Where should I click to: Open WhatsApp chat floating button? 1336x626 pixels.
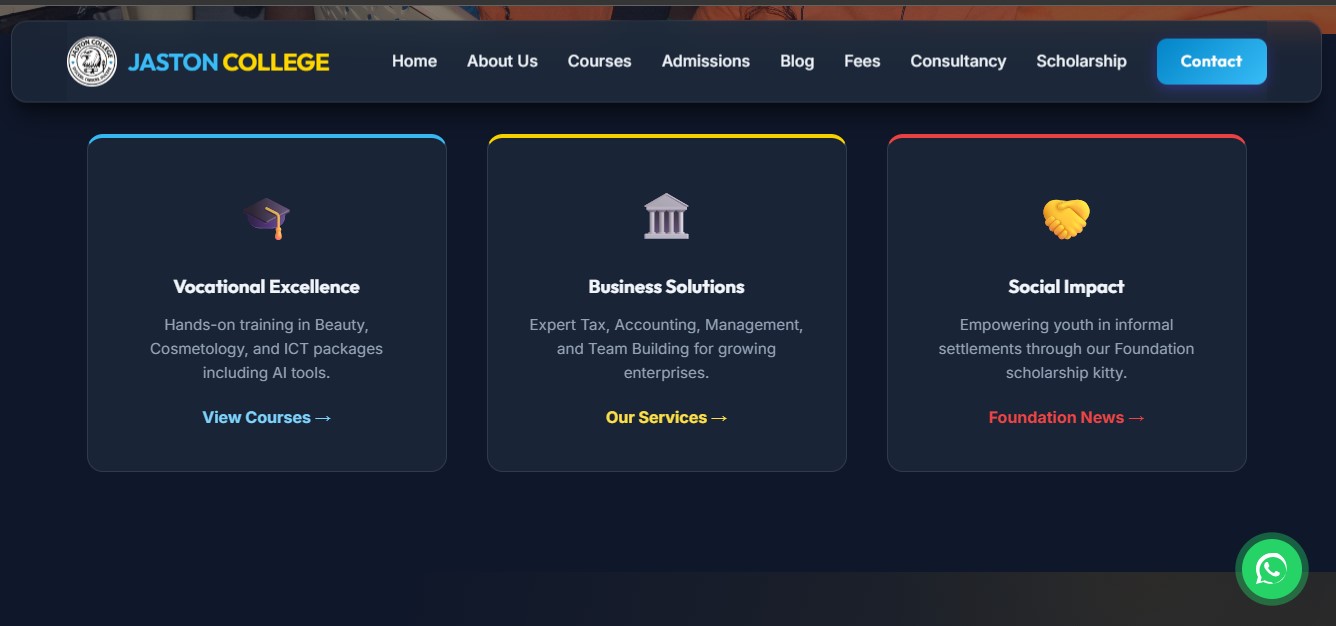1271,569
